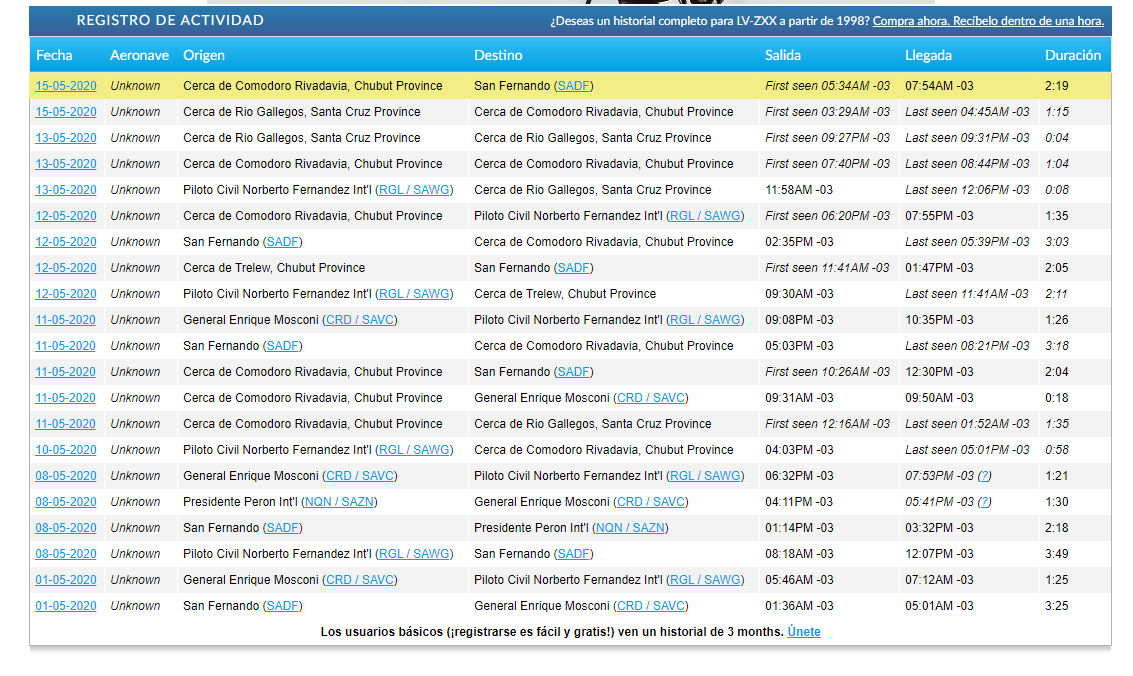Click the 'Duración' column header
The image size is (1133, 676).
click(1072, 55)
